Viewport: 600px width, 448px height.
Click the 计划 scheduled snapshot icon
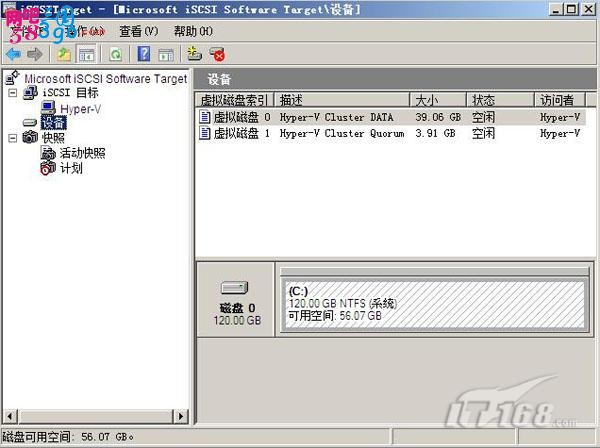48,168
